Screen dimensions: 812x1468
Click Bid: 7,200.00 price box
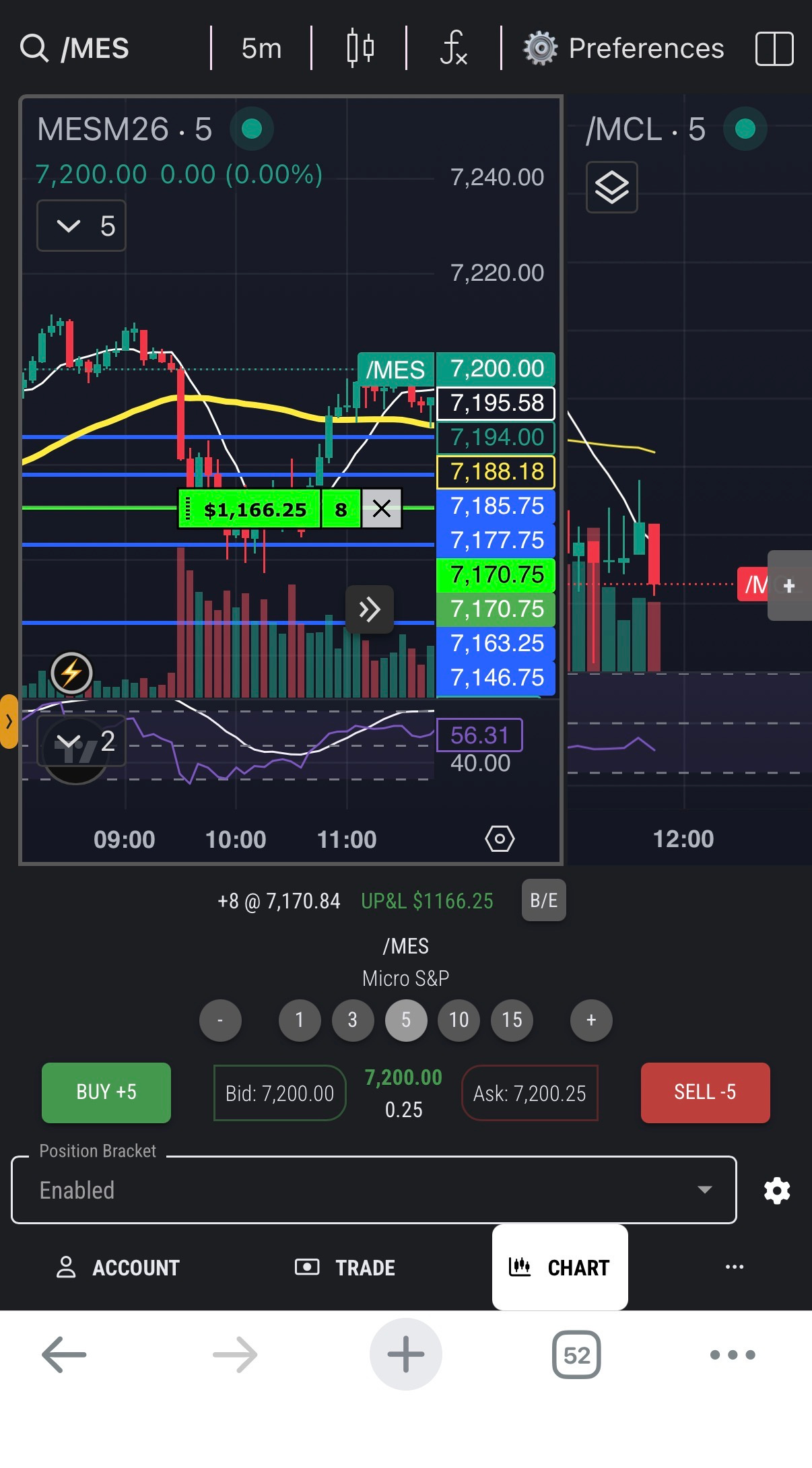tap(280, 1093)
